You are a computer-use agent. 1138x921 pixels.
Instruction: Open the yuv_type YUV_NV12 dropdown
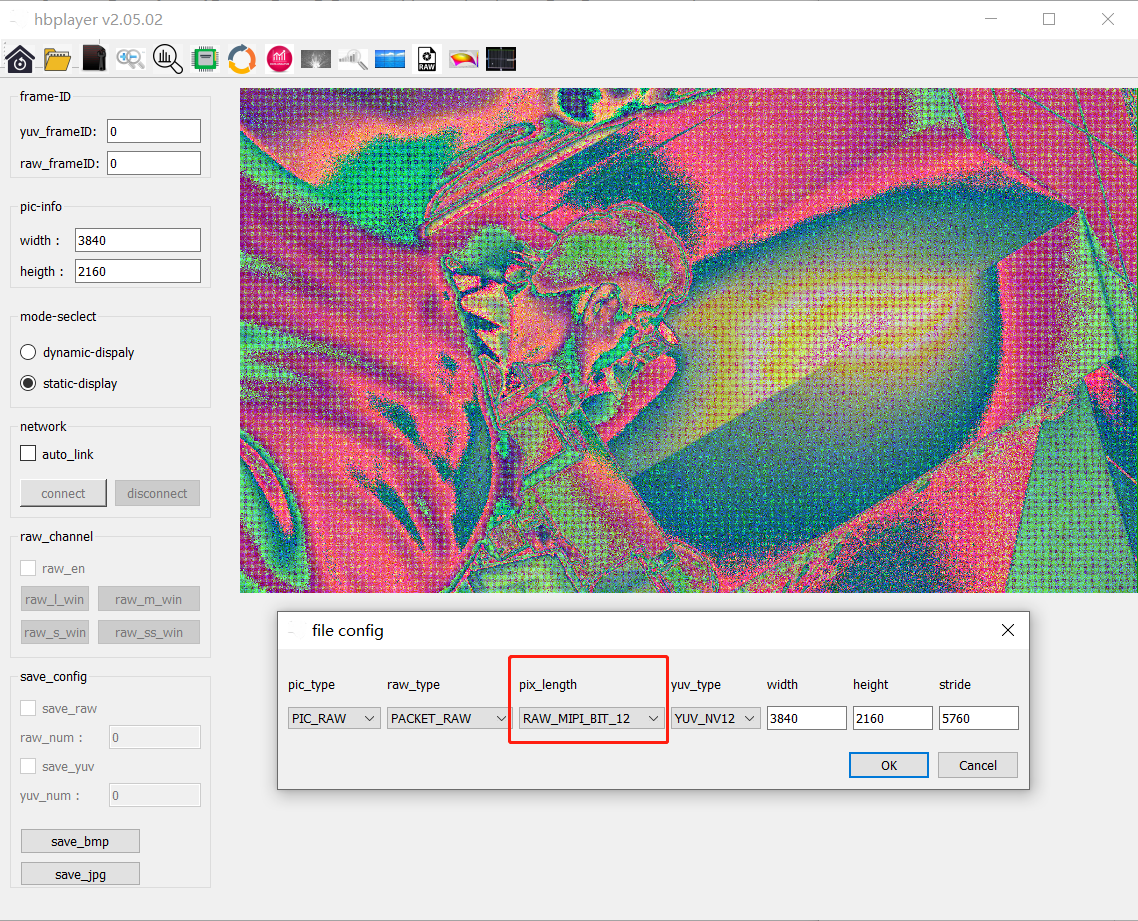point(716,718)
